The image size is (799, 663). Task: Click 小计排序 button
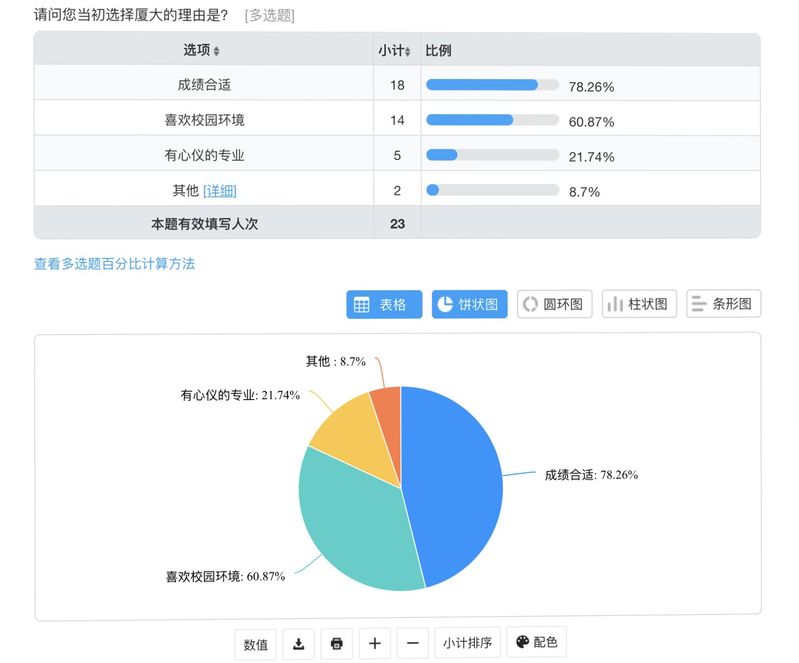tap(467, 643)
